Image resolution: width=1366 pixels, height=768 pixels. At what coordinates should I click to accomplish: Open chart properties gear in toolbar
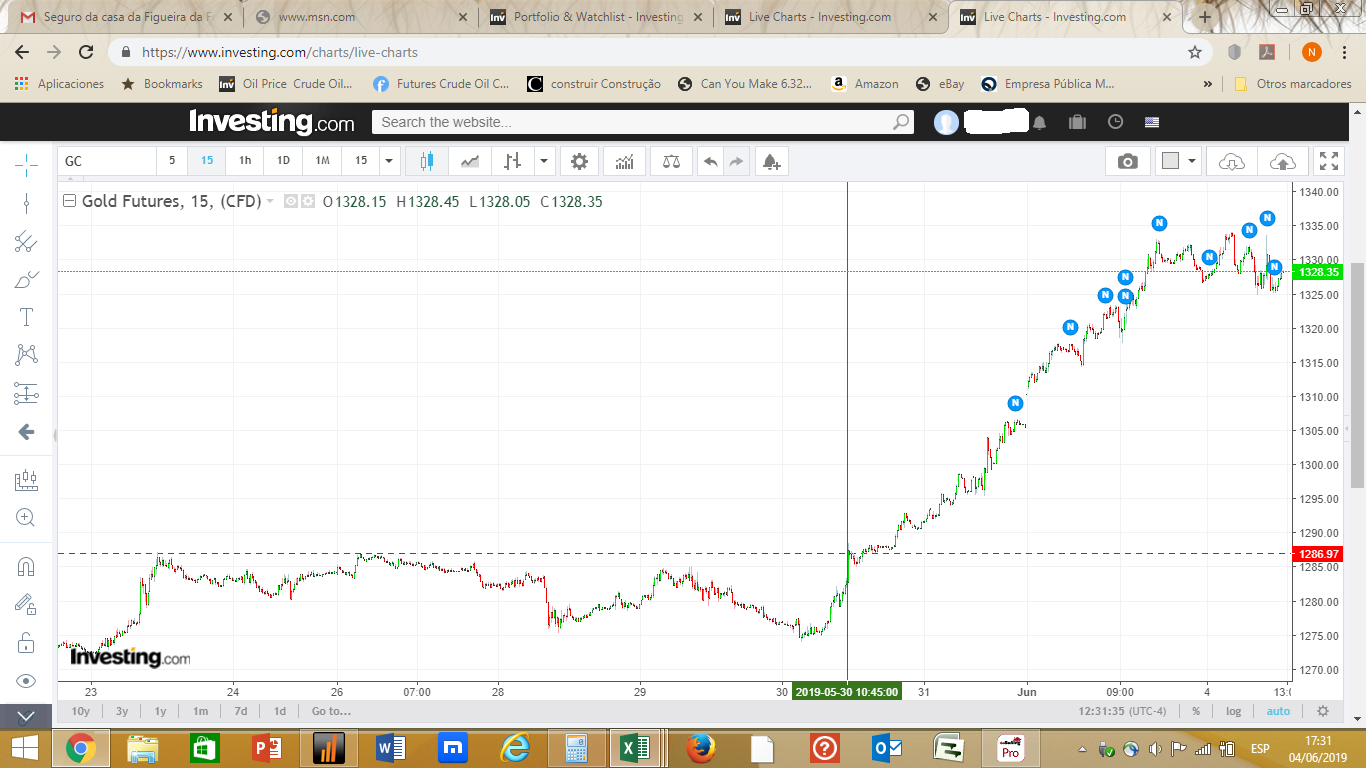[579, 161]
